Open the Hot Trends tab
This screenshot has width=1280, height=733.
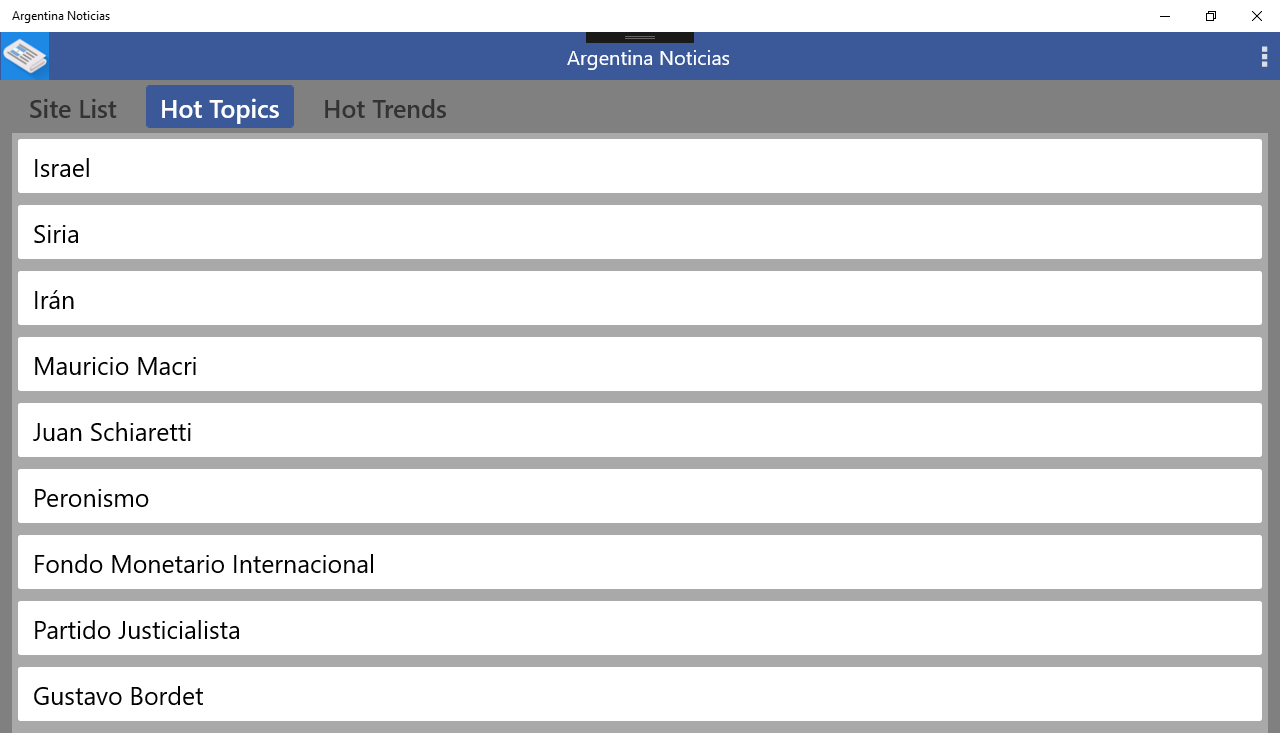pyautogui.click(x=385, y=108)
